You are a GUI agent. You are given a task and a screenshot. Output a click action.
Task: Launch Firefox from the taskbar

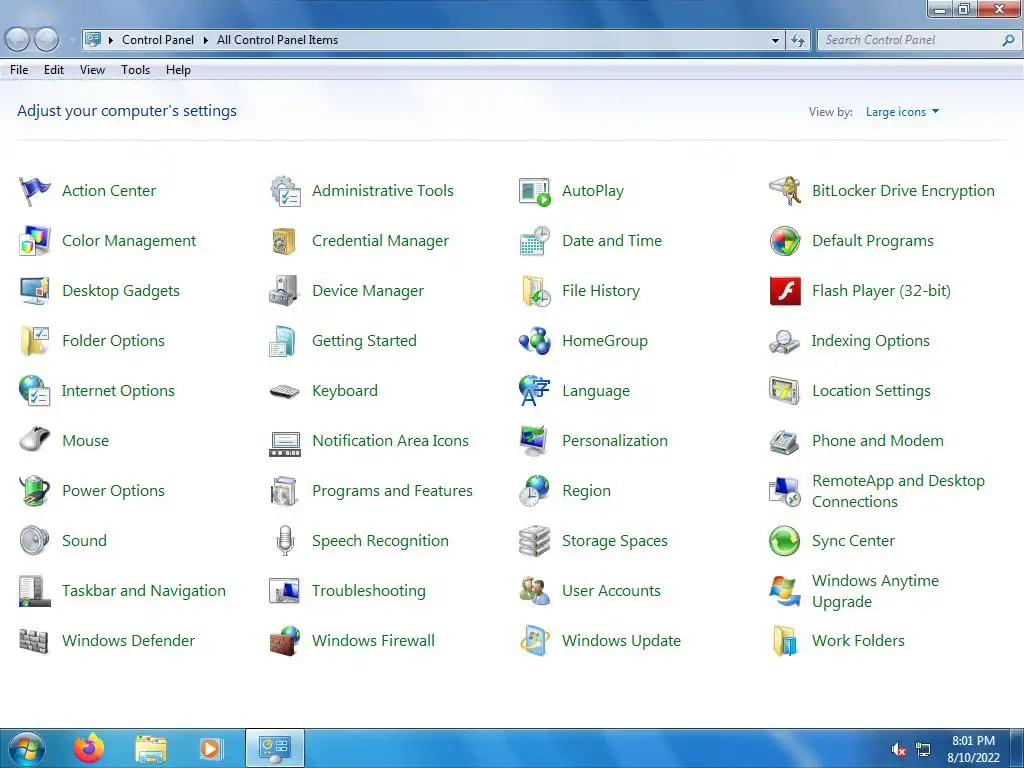[x=89, y=748]
